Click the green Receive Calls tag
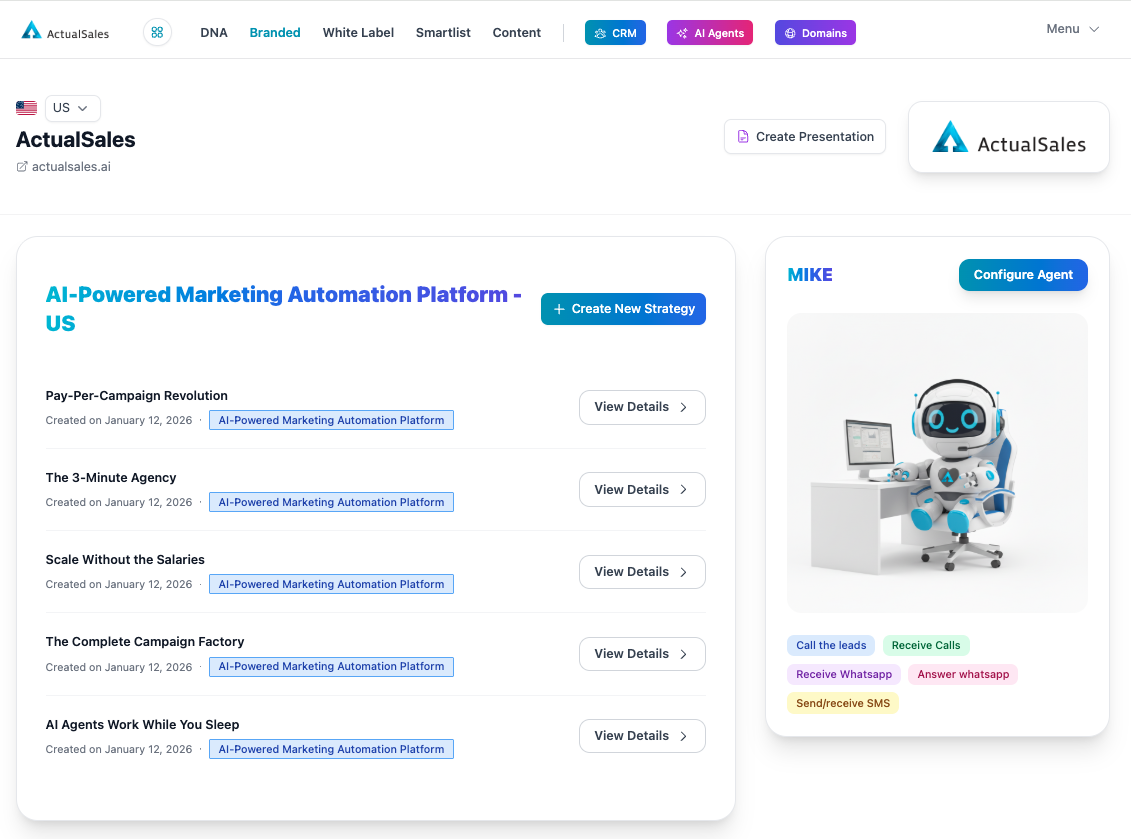 (x=926, y=646)
